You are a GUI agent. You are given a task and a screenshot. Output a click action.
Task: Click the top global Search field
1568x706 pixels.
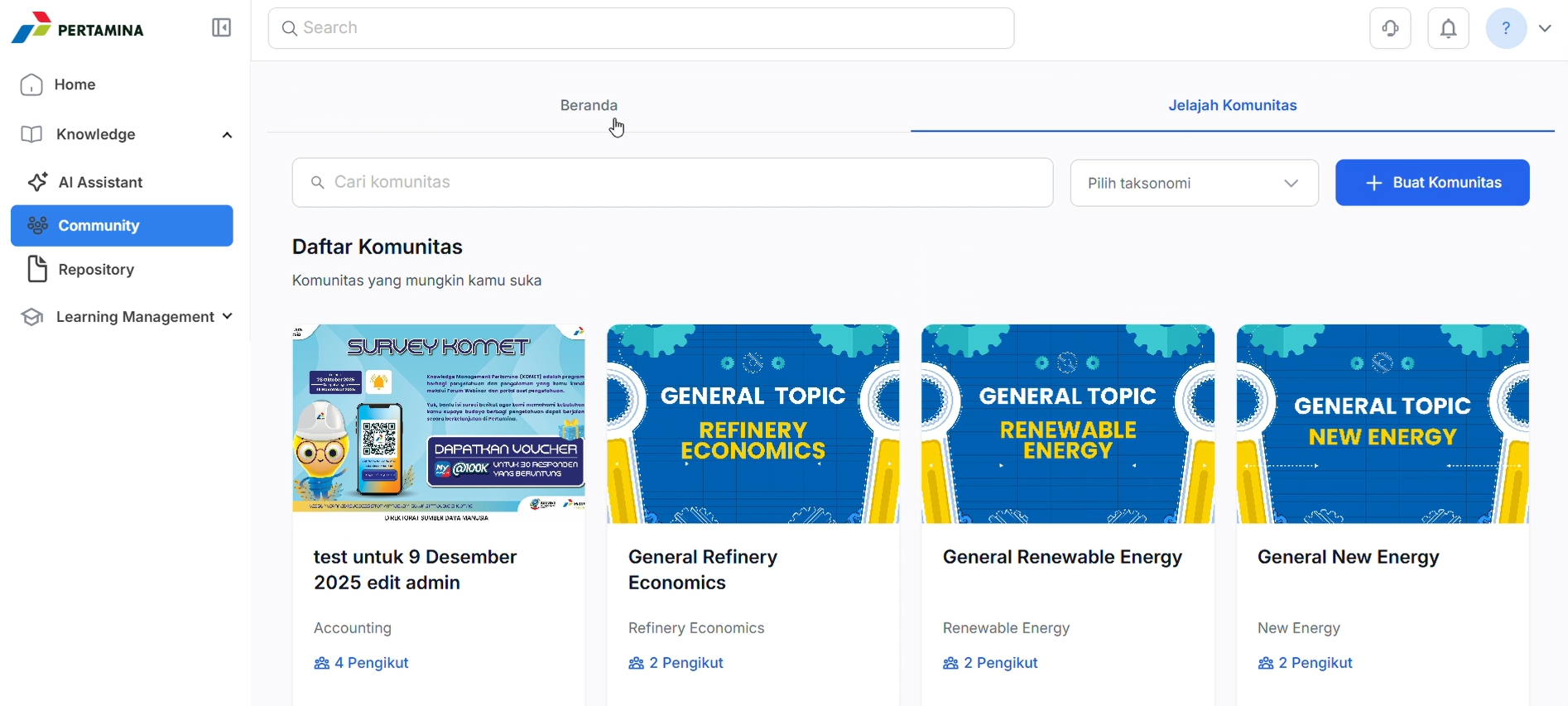(641, 29)
